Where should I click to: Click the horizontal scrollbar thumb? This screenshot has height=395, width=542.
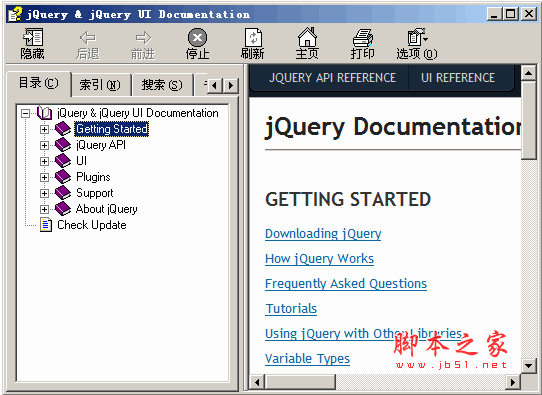300,382
